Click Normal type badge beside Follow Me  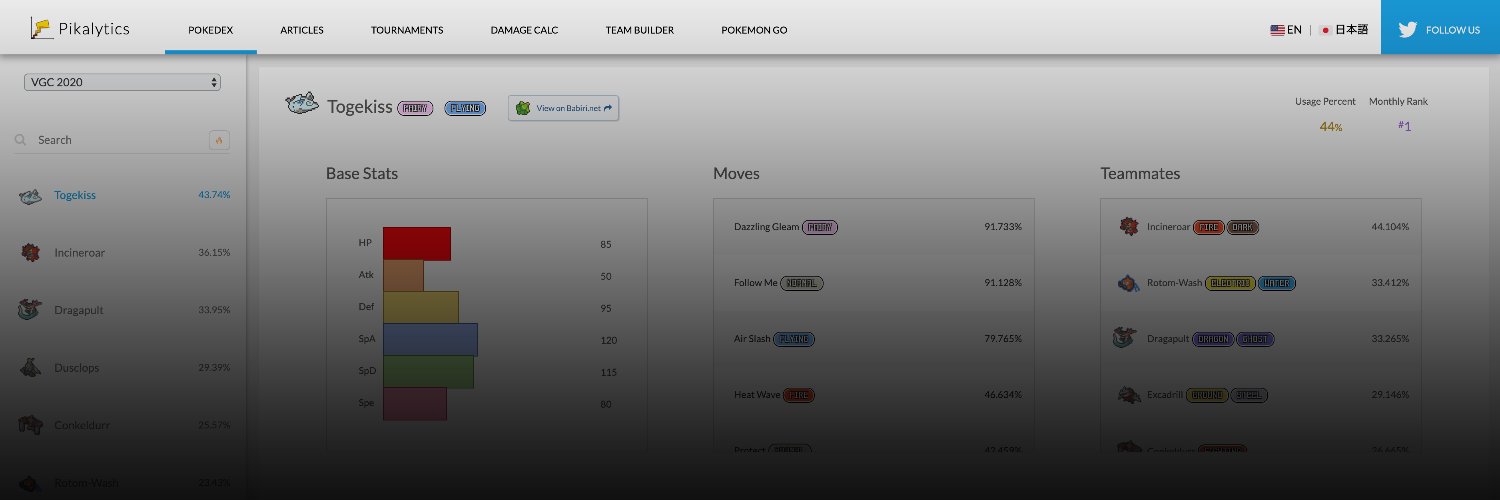pos(801,283)
